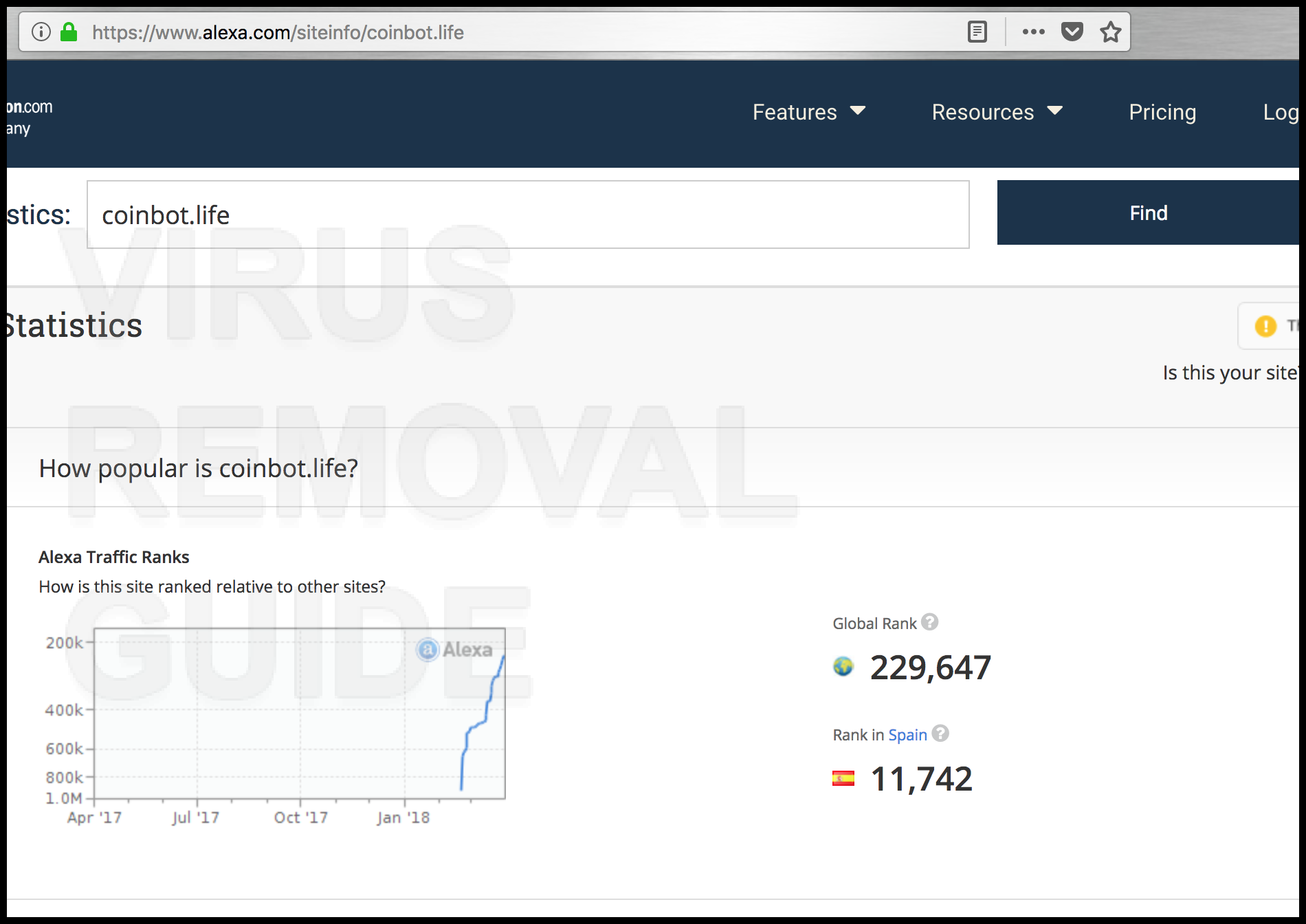Save page to Pocket icon
The width and height of the screenshot is (1306, 924).
pos(1072,32)
